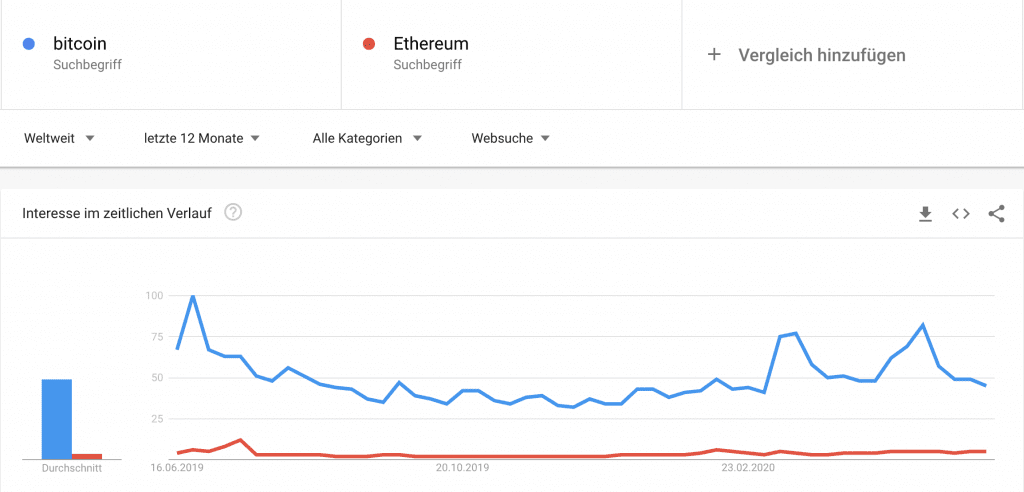1024x492 pixels.
Task: Download the interest over time chart data
Action: tap(925, 213)
